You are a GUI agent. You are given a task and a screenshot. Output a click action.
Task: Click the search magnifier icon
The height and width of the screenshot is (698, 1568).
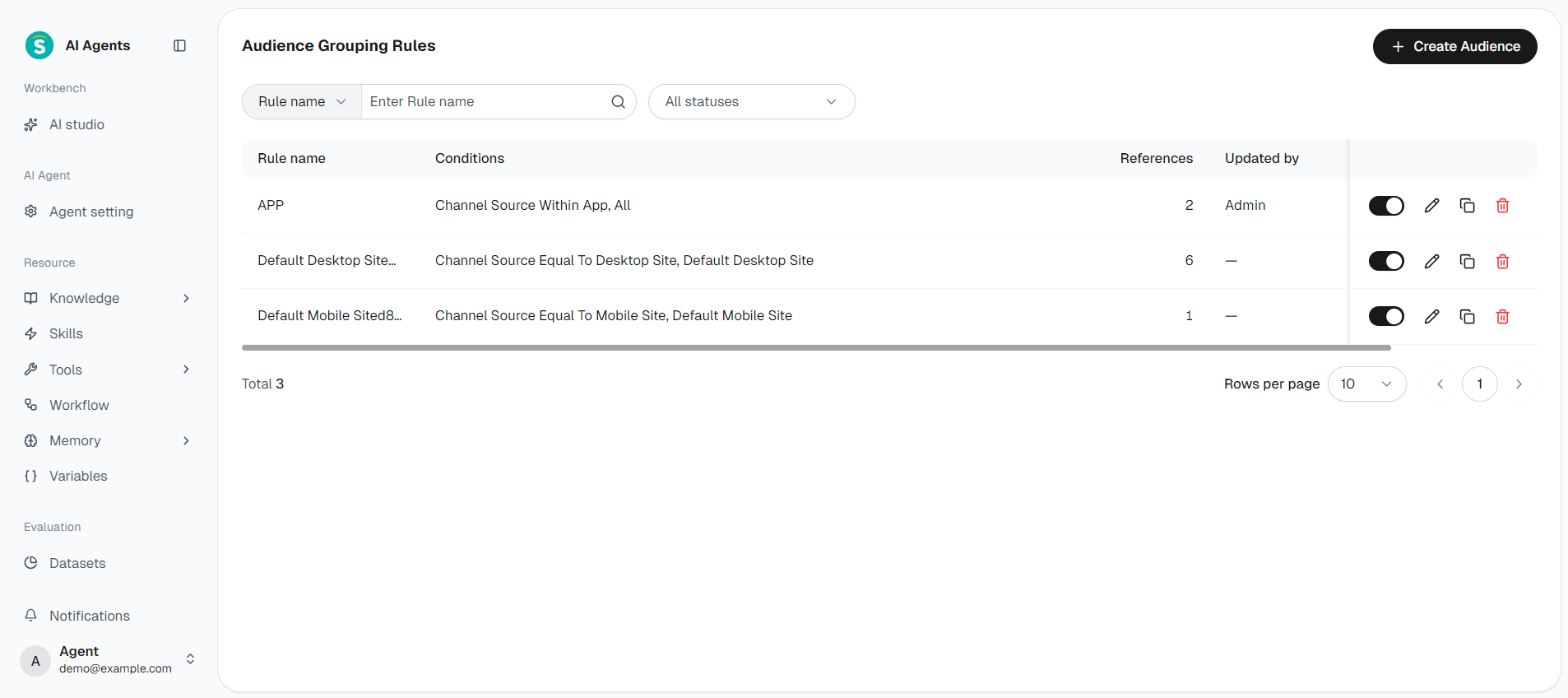coord(618,101)
